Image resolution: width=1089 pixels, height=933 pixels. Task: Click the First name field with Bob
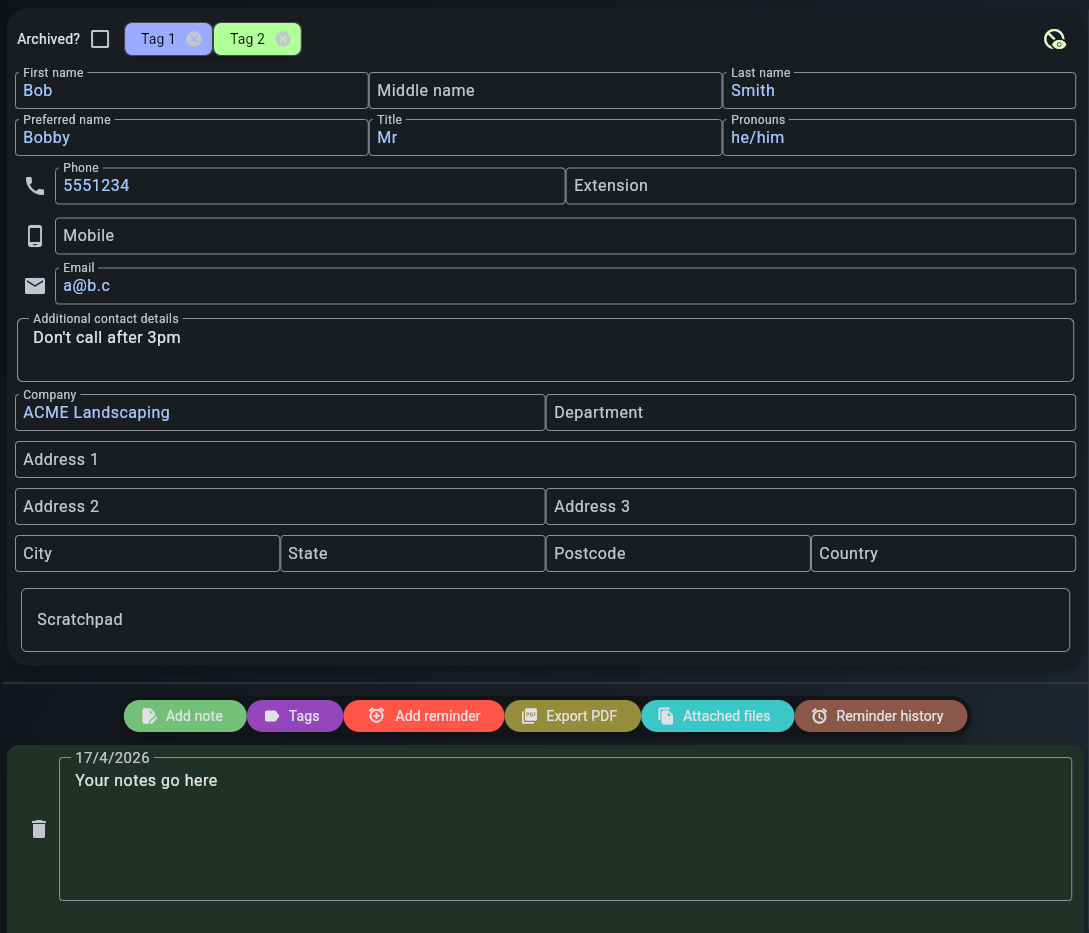pos(192,90)
